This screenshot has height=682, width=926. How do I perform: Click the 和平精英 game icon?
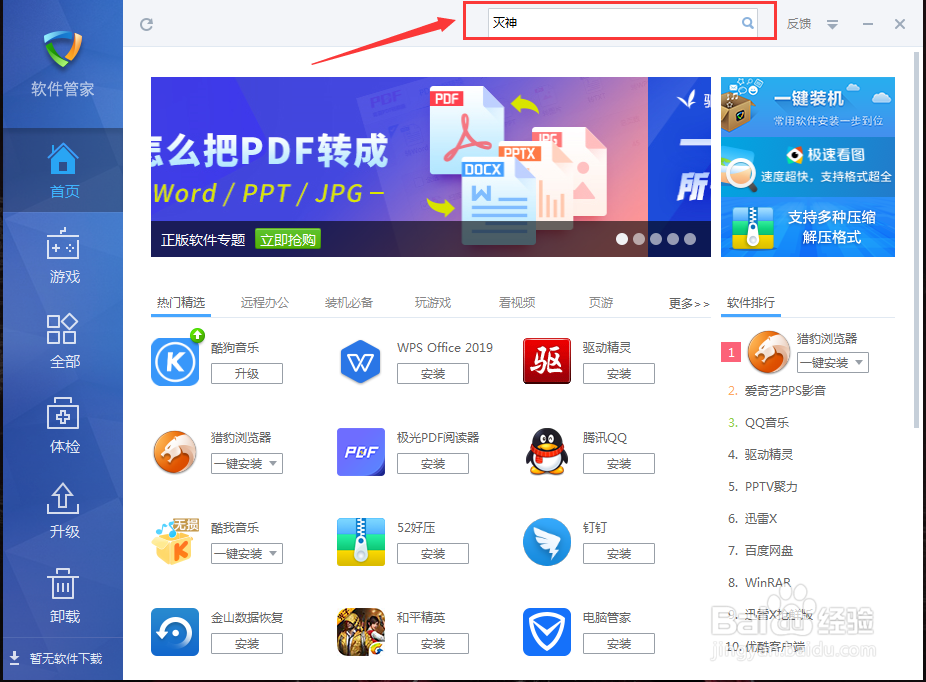click(x=361, y=632)
